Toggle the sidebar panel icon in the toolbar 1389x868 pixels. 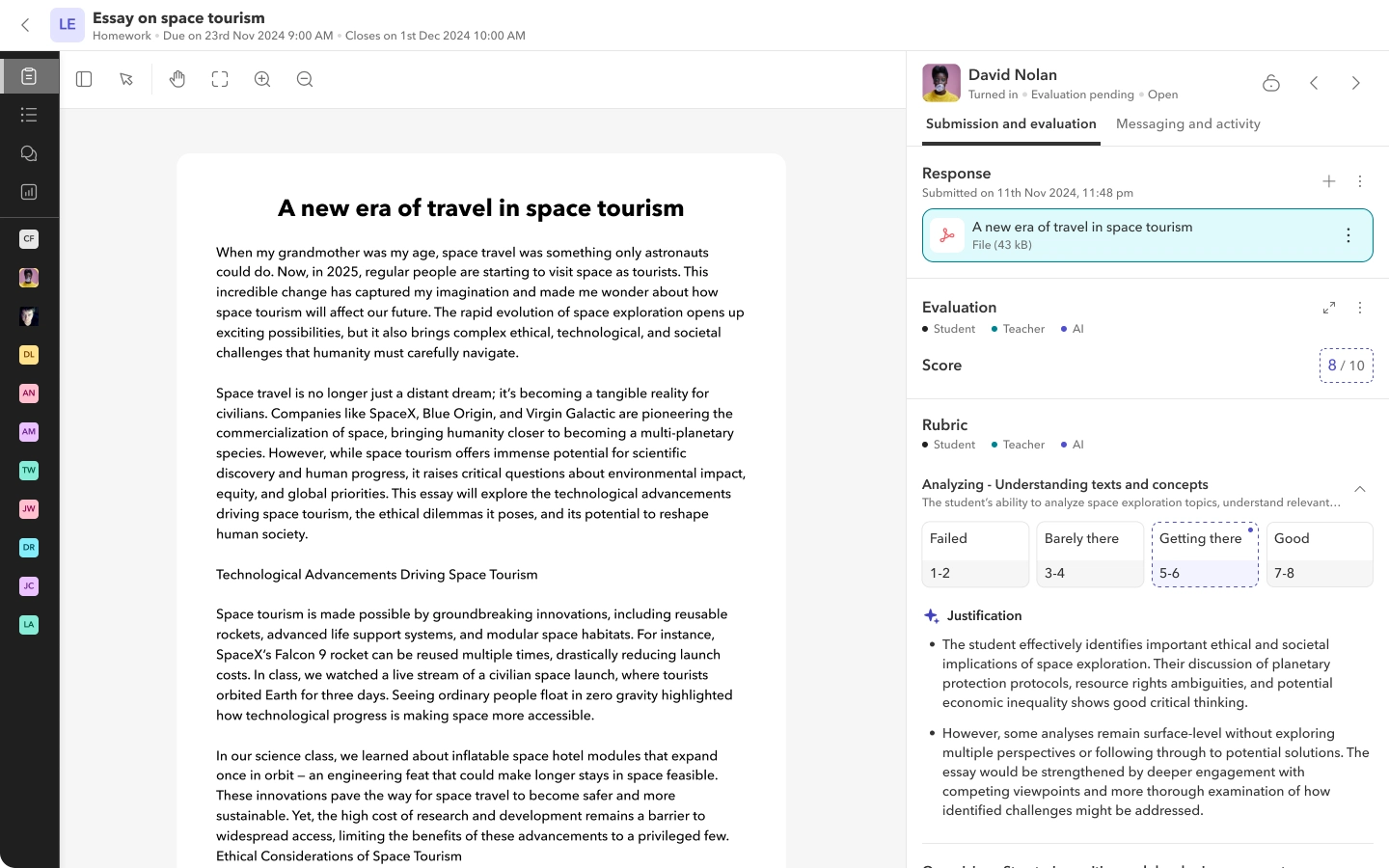(84, 79)
